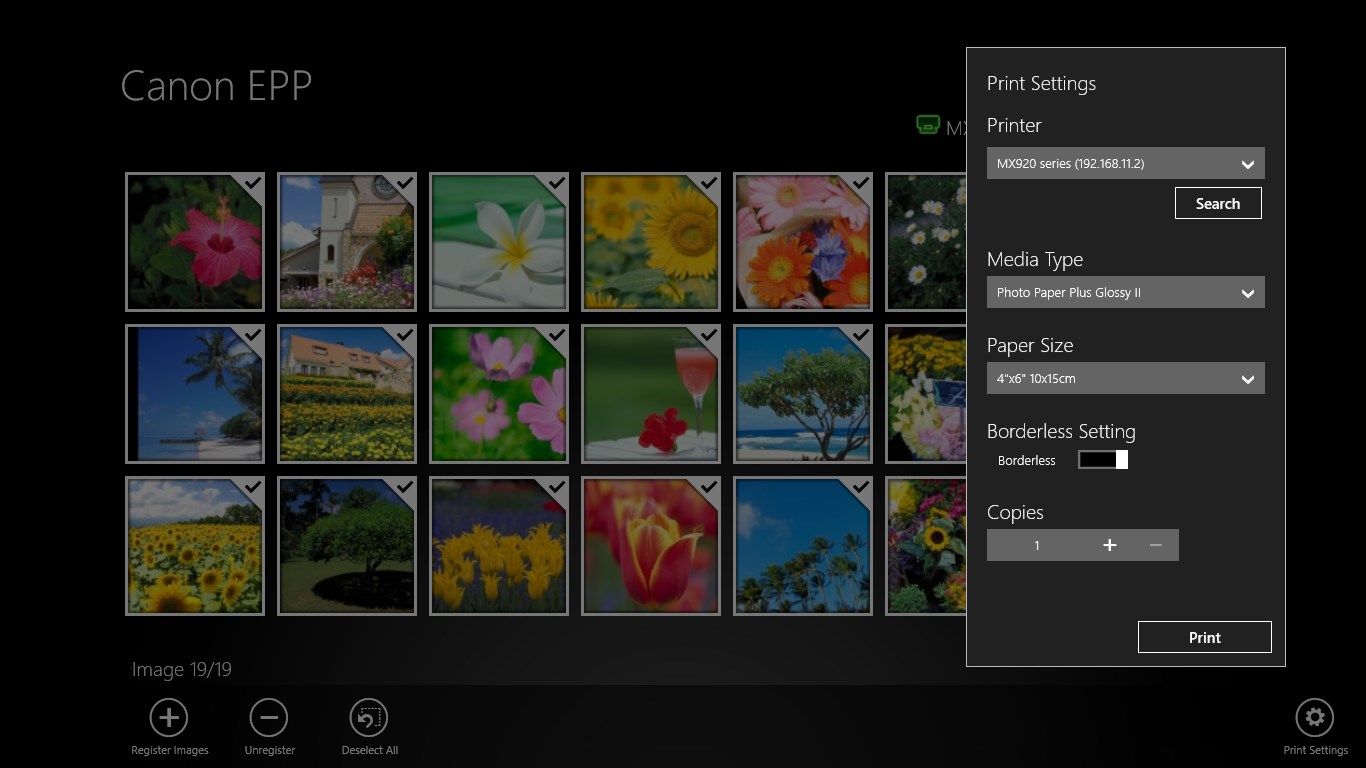Select the red-yellow tulip close-up thumbnail

tap(651, 546)
